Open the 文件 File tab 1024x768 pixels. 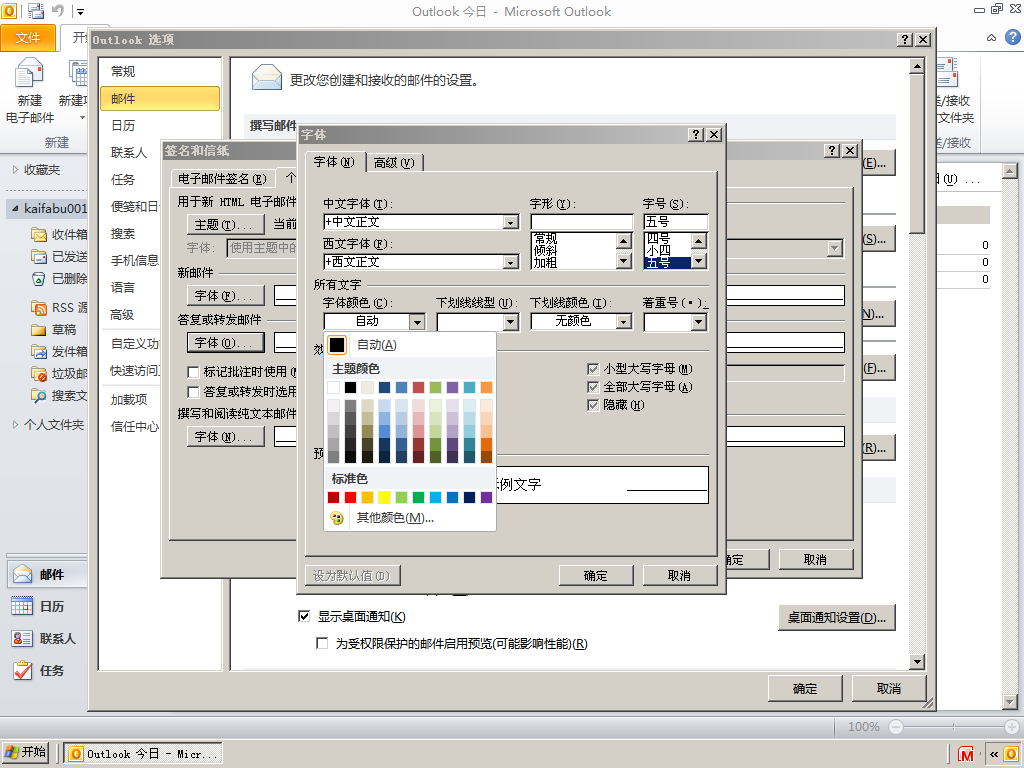click(x=27, y=38)
